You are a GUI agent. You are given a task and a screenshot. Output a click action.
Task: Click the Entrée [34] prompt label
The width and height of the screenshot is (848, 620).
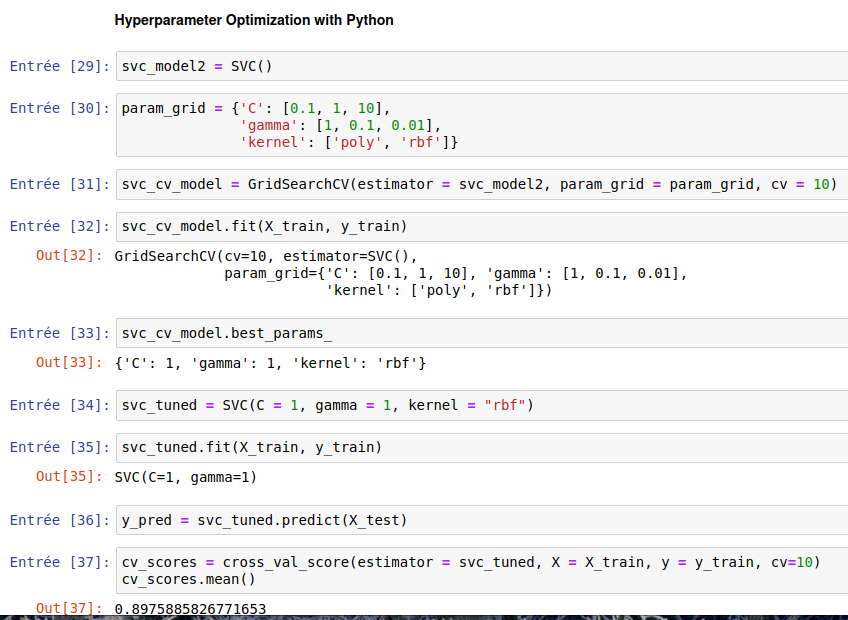(59, 405)
